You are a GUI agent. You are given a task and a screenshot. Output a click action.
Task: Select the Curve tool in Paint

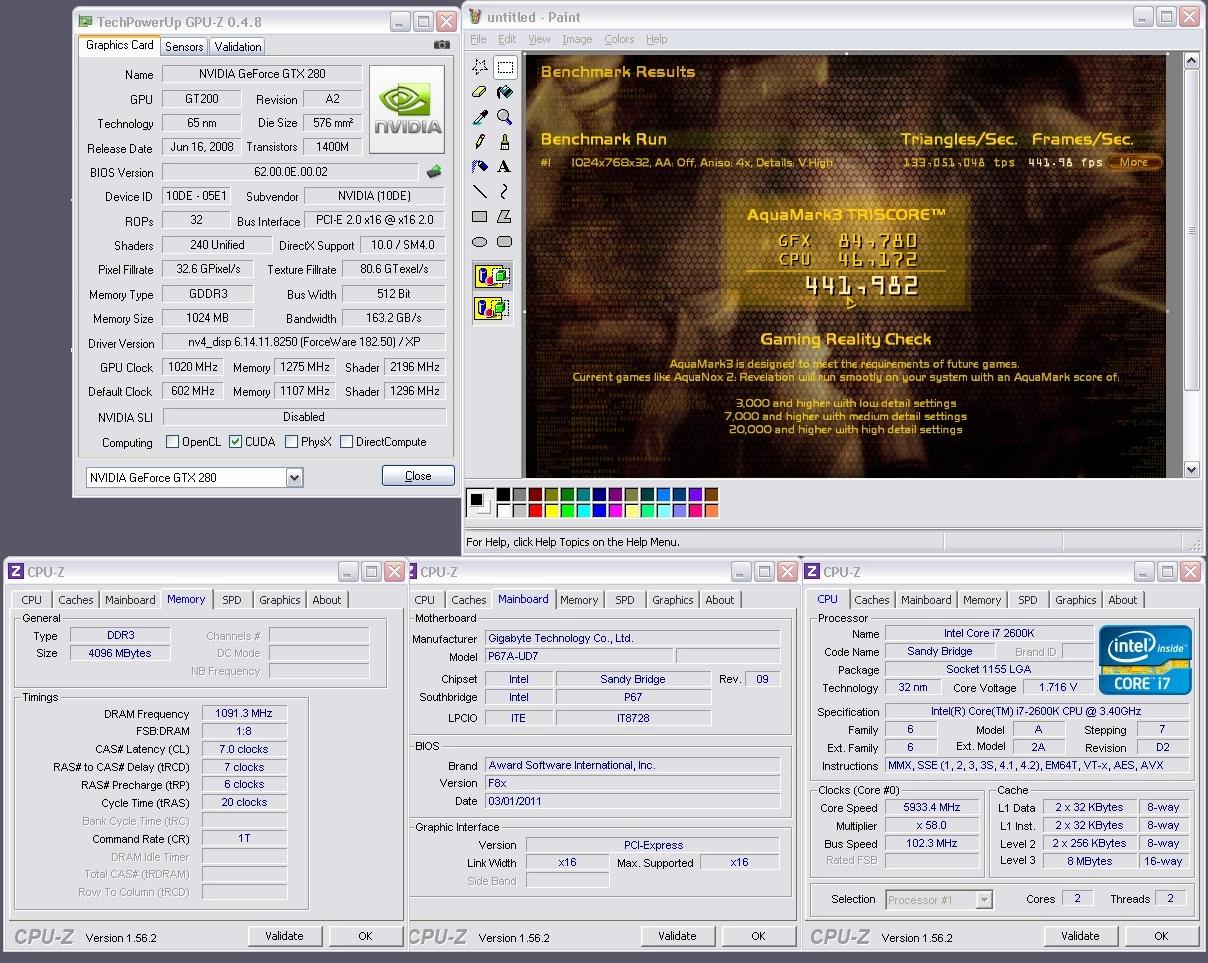505,192
